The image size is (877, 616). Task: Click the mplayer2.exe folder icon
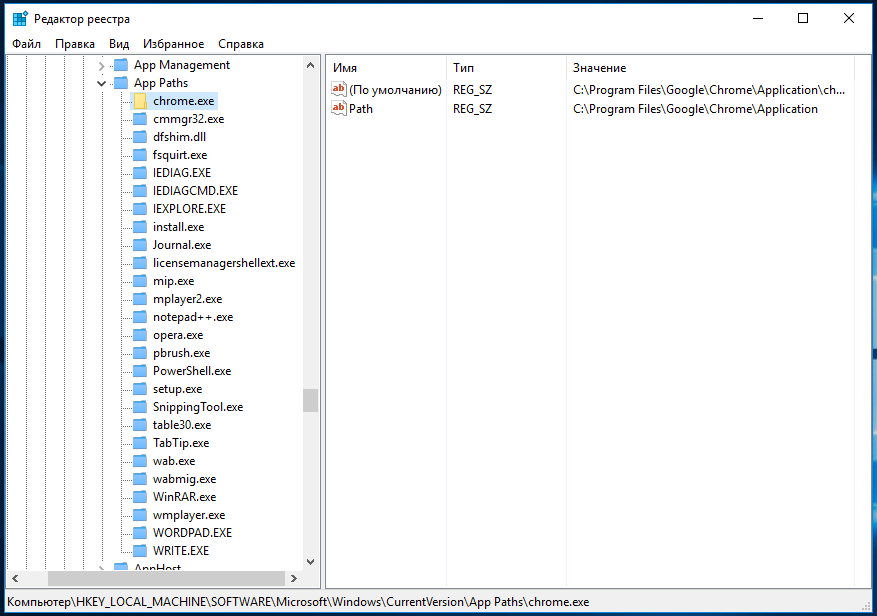coord(140,299)
